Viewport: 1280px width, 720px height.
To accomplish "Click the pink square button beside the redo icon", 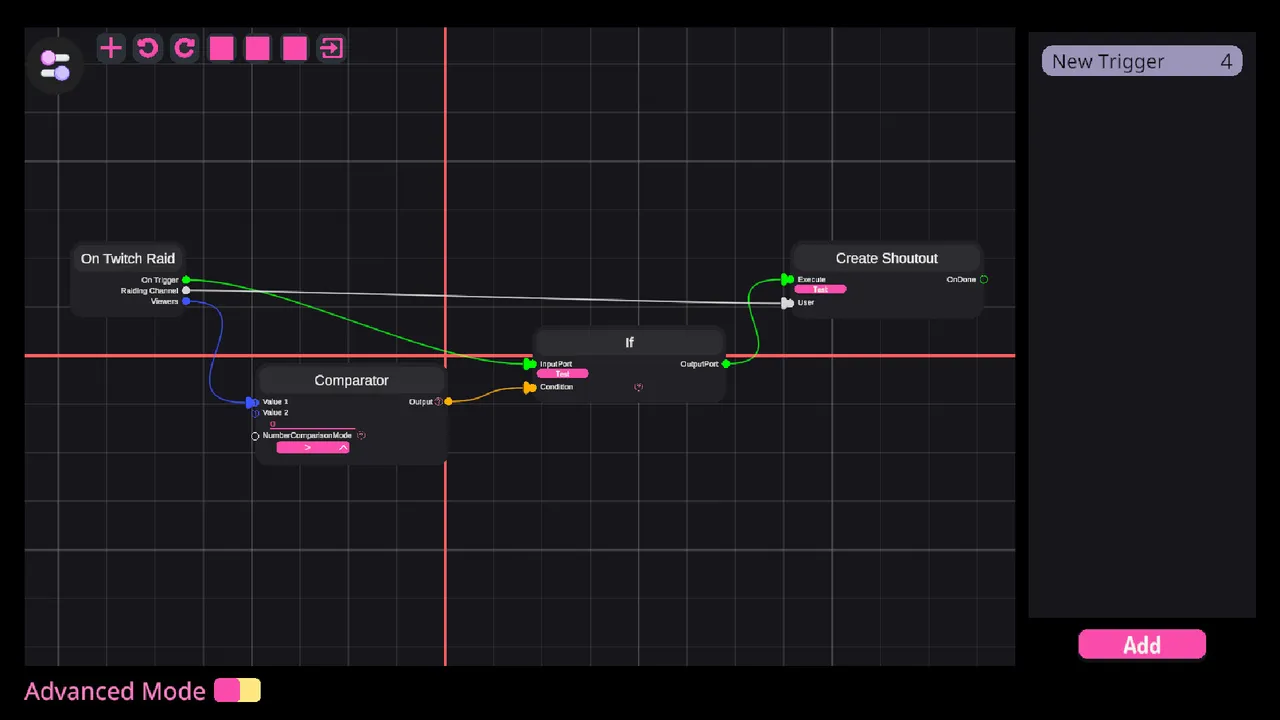I will click(x=221, y=48).
